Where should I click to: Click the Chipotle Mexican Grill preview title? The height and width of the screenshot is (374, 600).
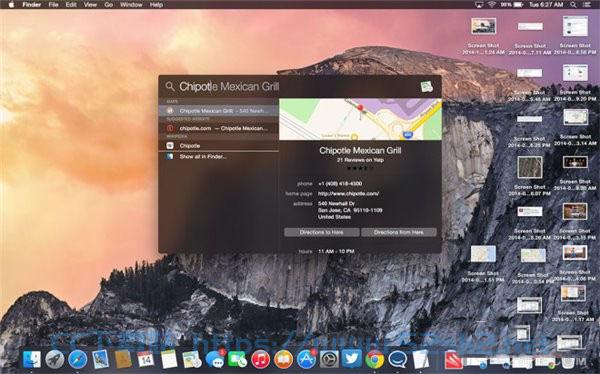(360, 150)
